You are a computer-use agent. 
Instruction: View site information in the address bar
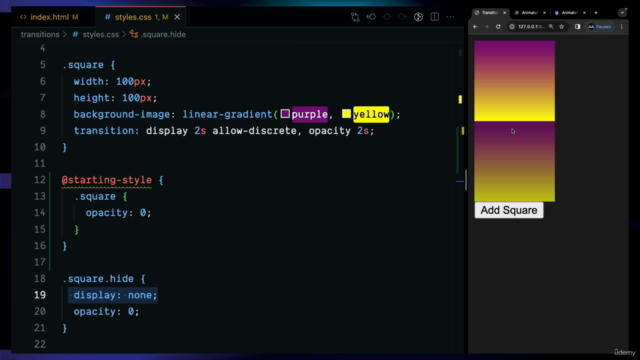(512, 27)
